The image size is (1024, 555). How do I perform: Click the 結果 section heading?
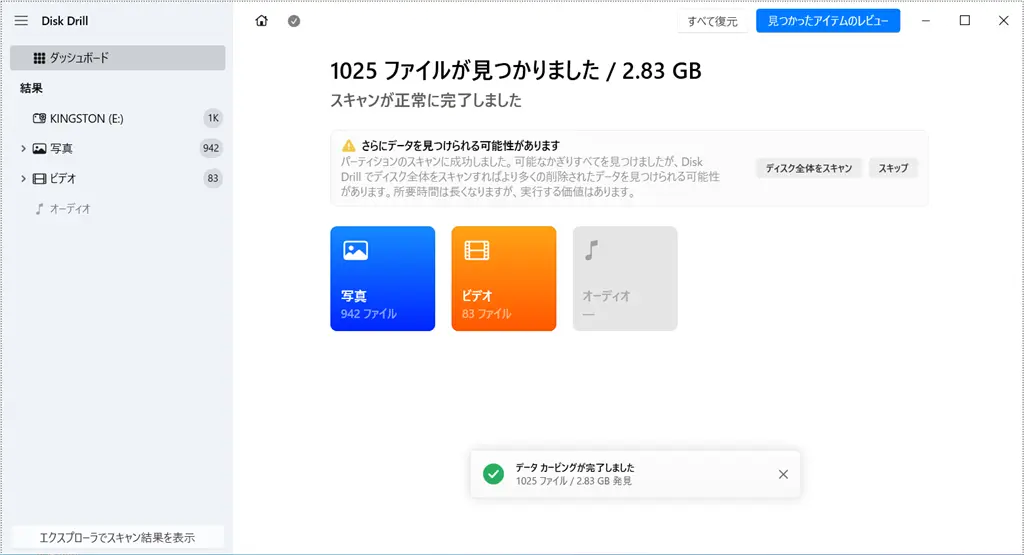[31, 88]
